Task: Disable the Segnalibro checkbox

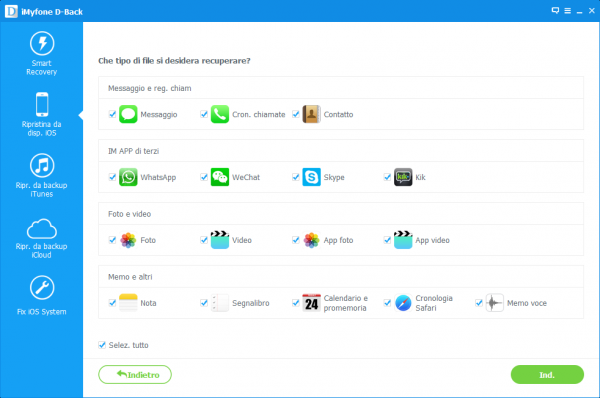Action: [204, 303]
